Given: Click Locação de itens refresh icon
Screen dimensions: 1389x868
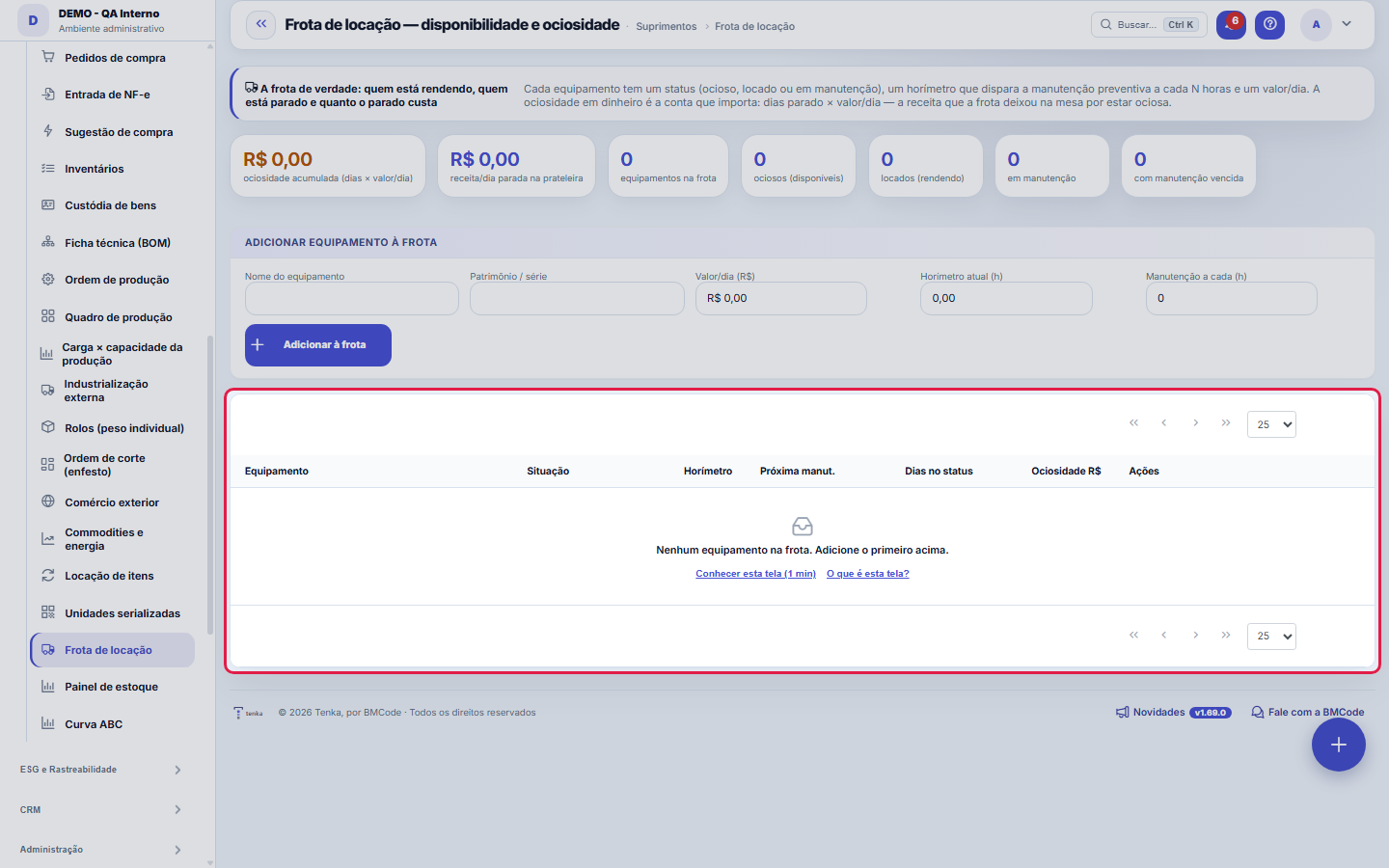Looking at the screenshot, I should point(48,576).
